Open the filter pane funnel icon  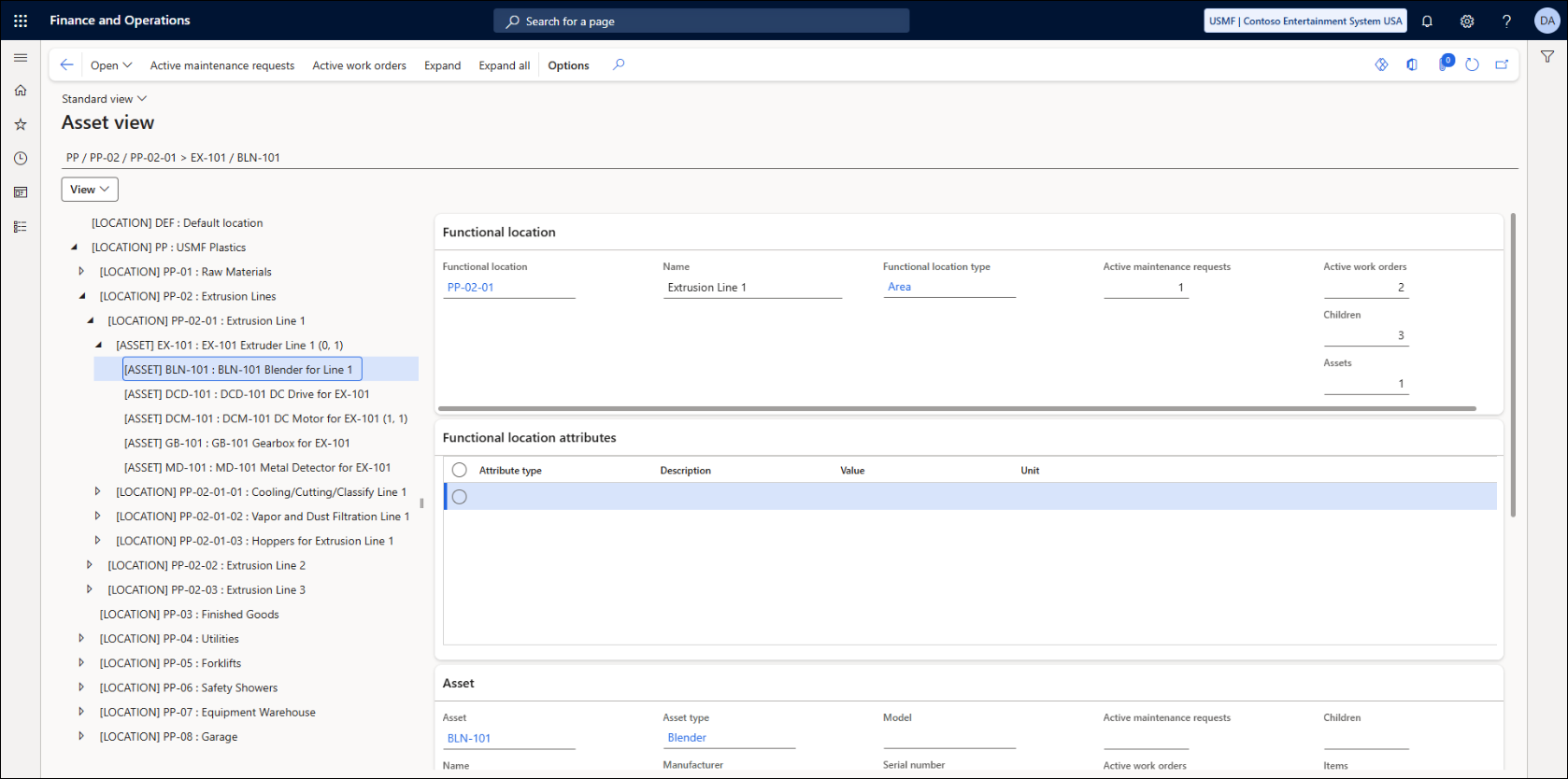1547,57
